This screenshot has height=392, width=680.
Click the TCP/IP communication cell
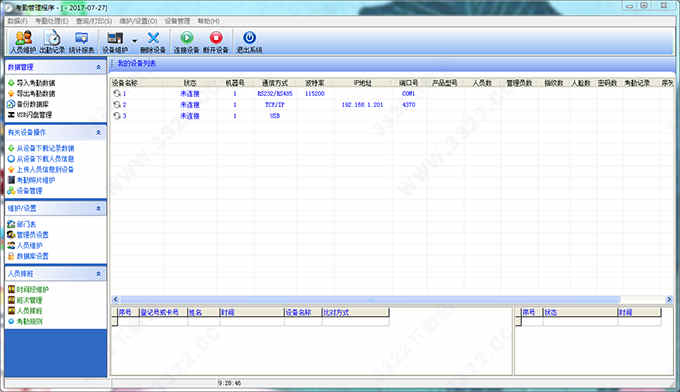pyautogui.click(x=275, y=105)
